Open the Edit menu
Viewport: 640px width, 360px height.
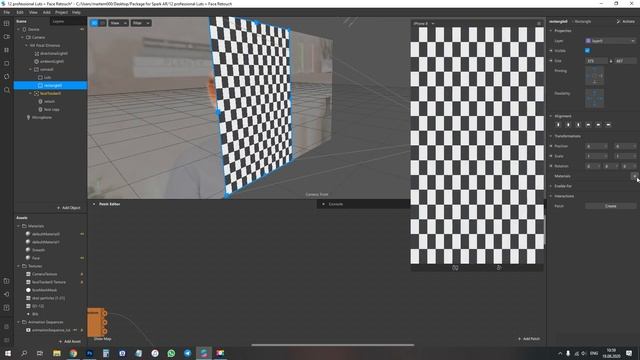point(20,12)
